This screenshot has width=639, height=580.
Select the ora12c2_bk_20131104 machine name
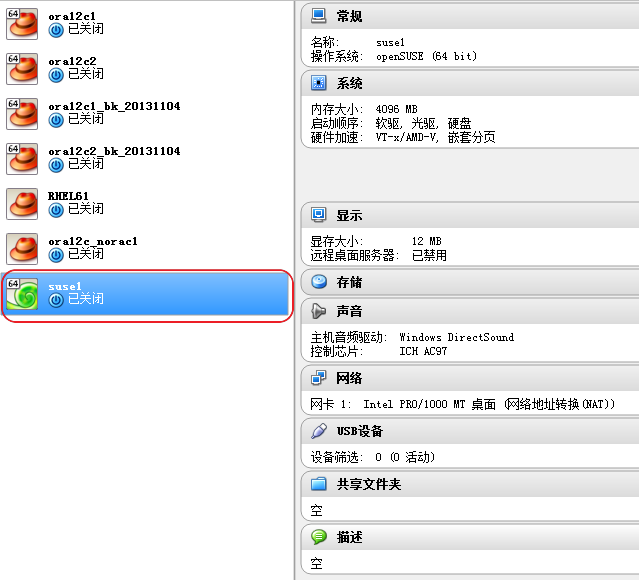[114, 151]
